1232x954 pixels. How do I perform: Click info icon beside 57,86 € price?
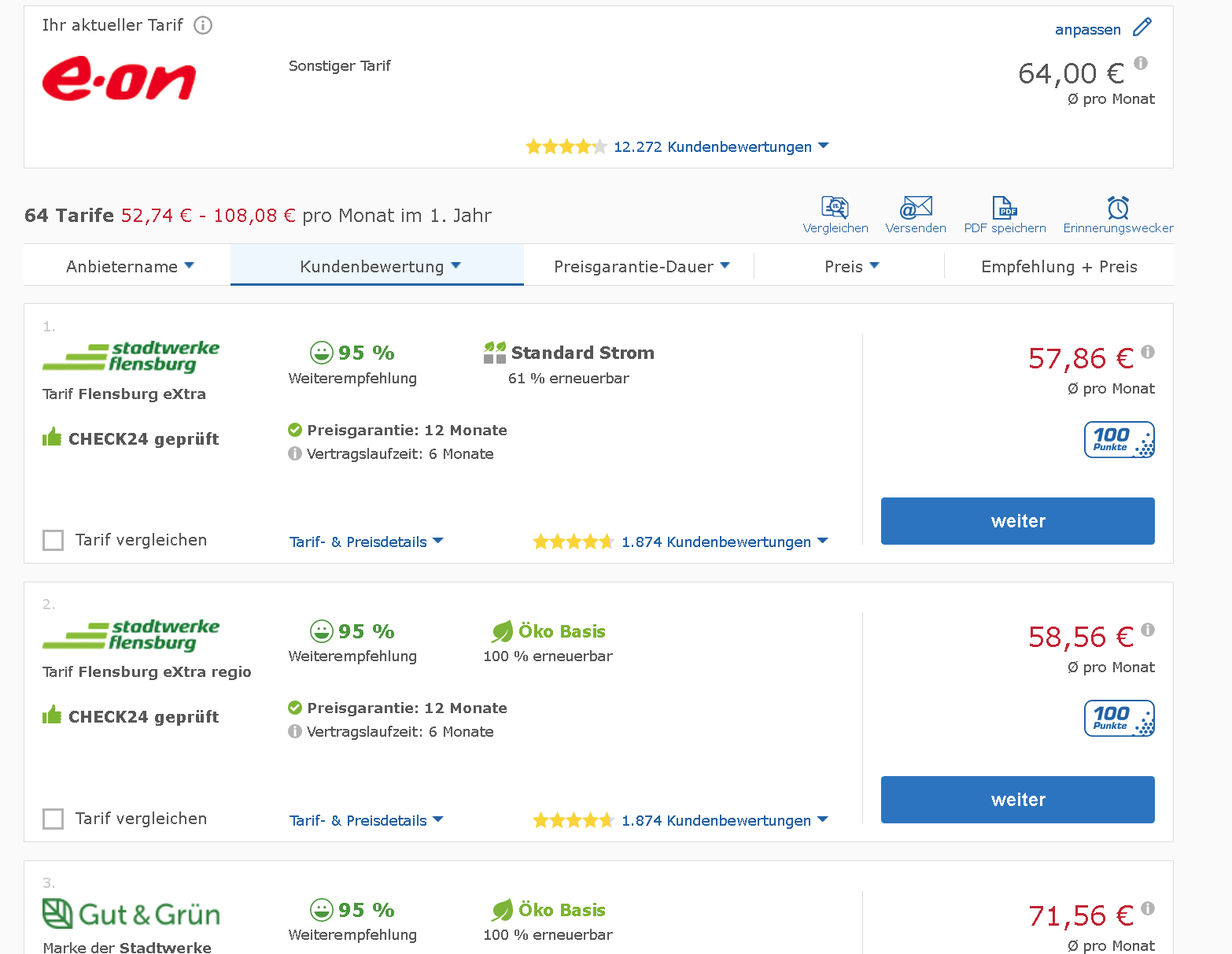pyautogui.click(x=1148, y=352)
